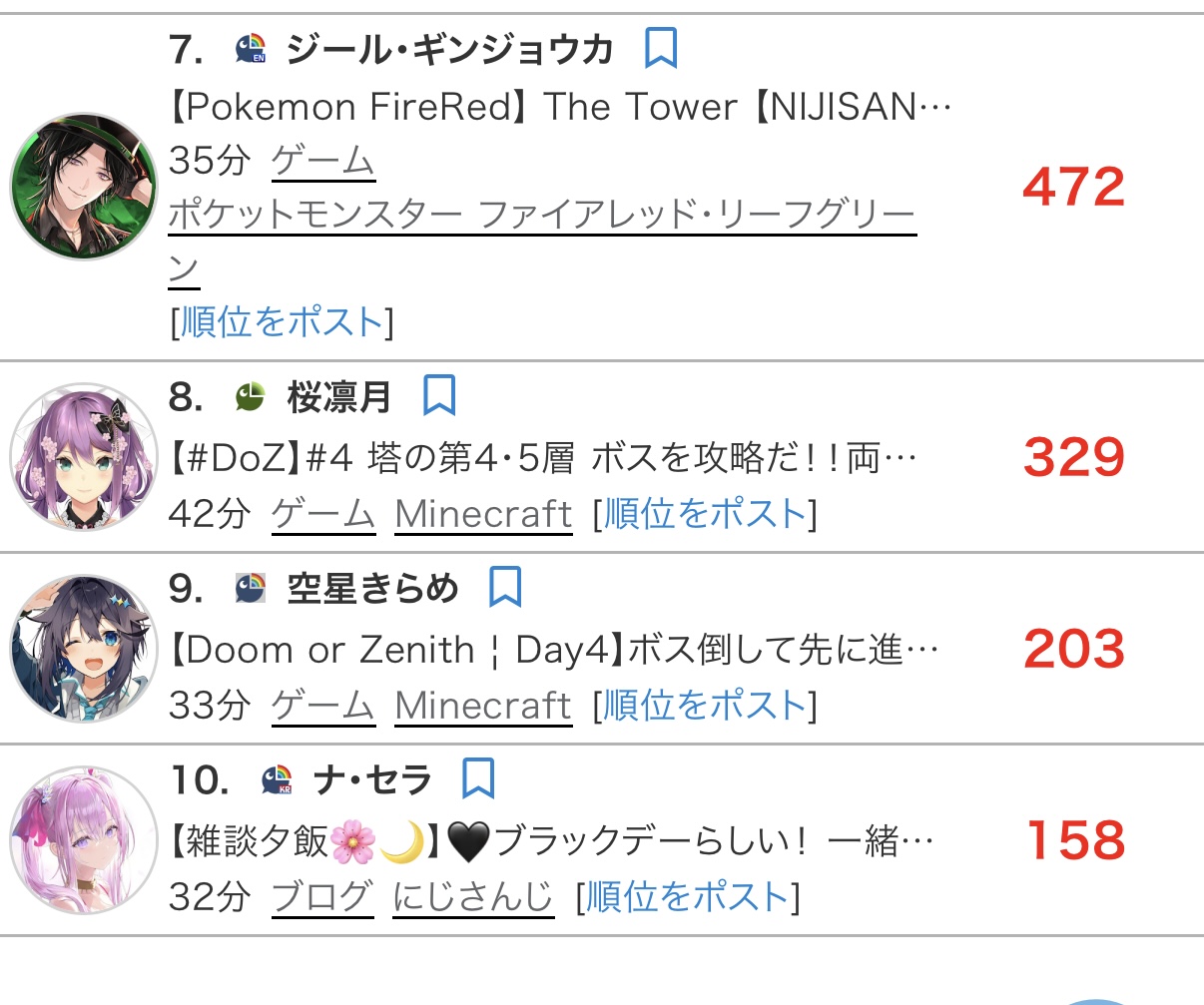Toggle the bookmark for 桜凛月
1204x1005 pixels.
click(x=439, y=396)
